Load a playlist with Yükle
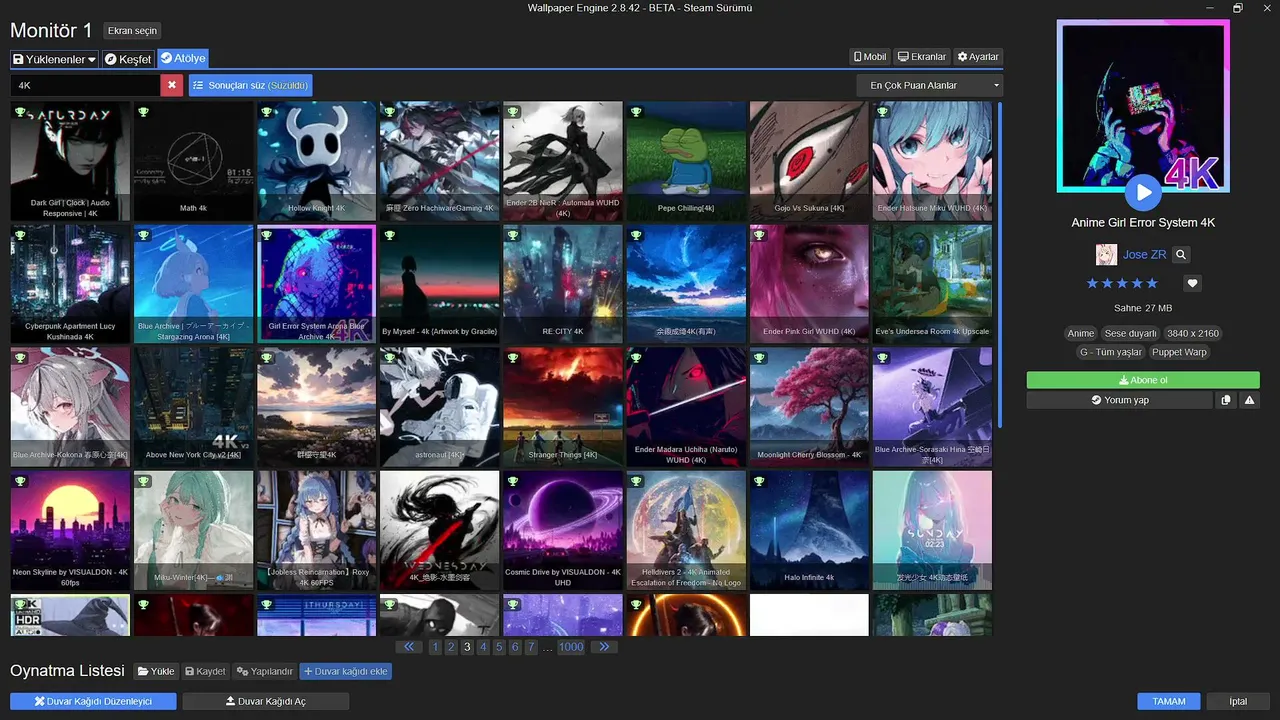Screen dimensions: 1280x720 155,672
